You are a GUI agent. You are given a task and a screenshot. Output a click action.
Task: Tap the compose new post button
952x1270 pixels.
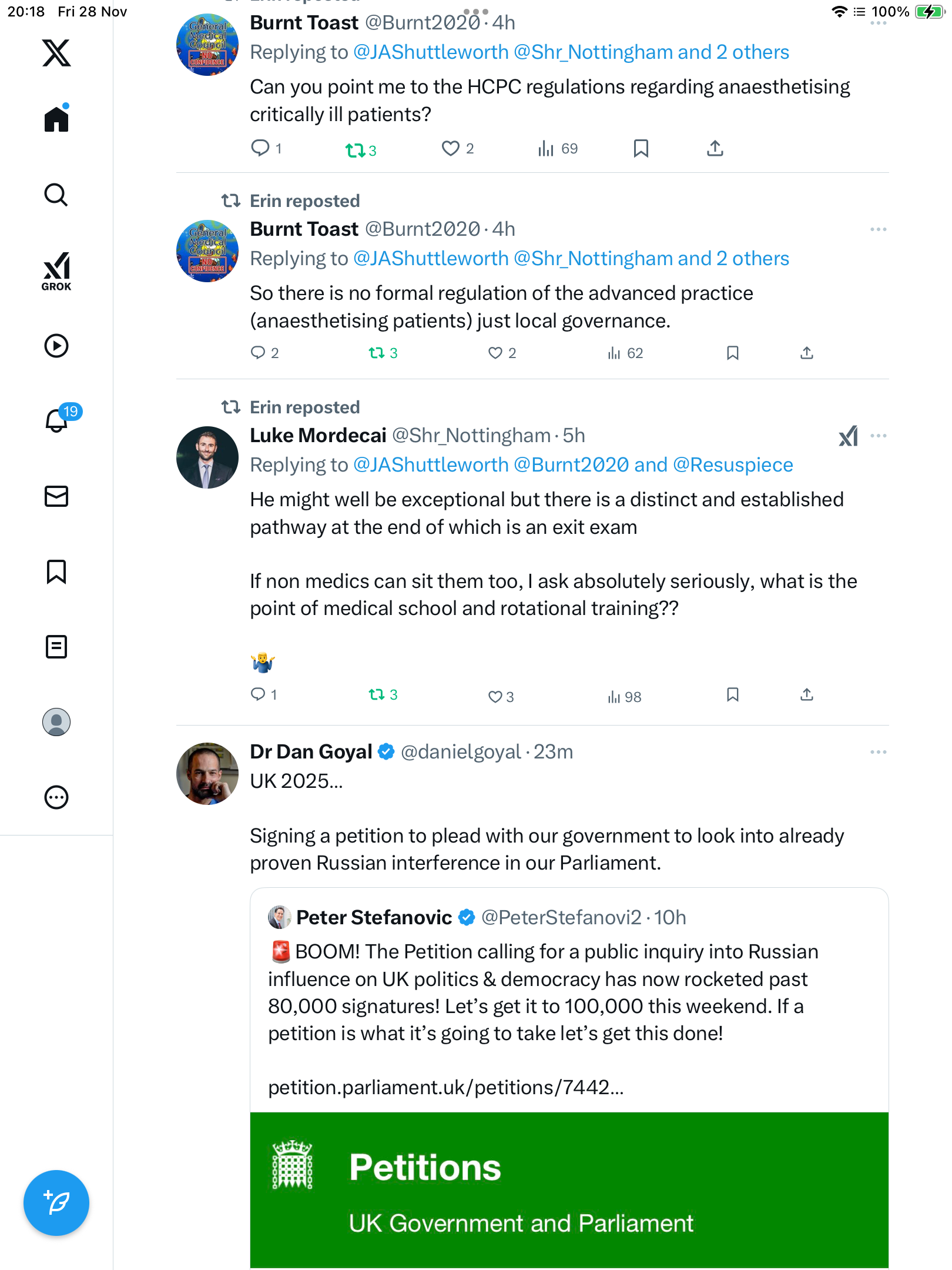coord(56,1203)
